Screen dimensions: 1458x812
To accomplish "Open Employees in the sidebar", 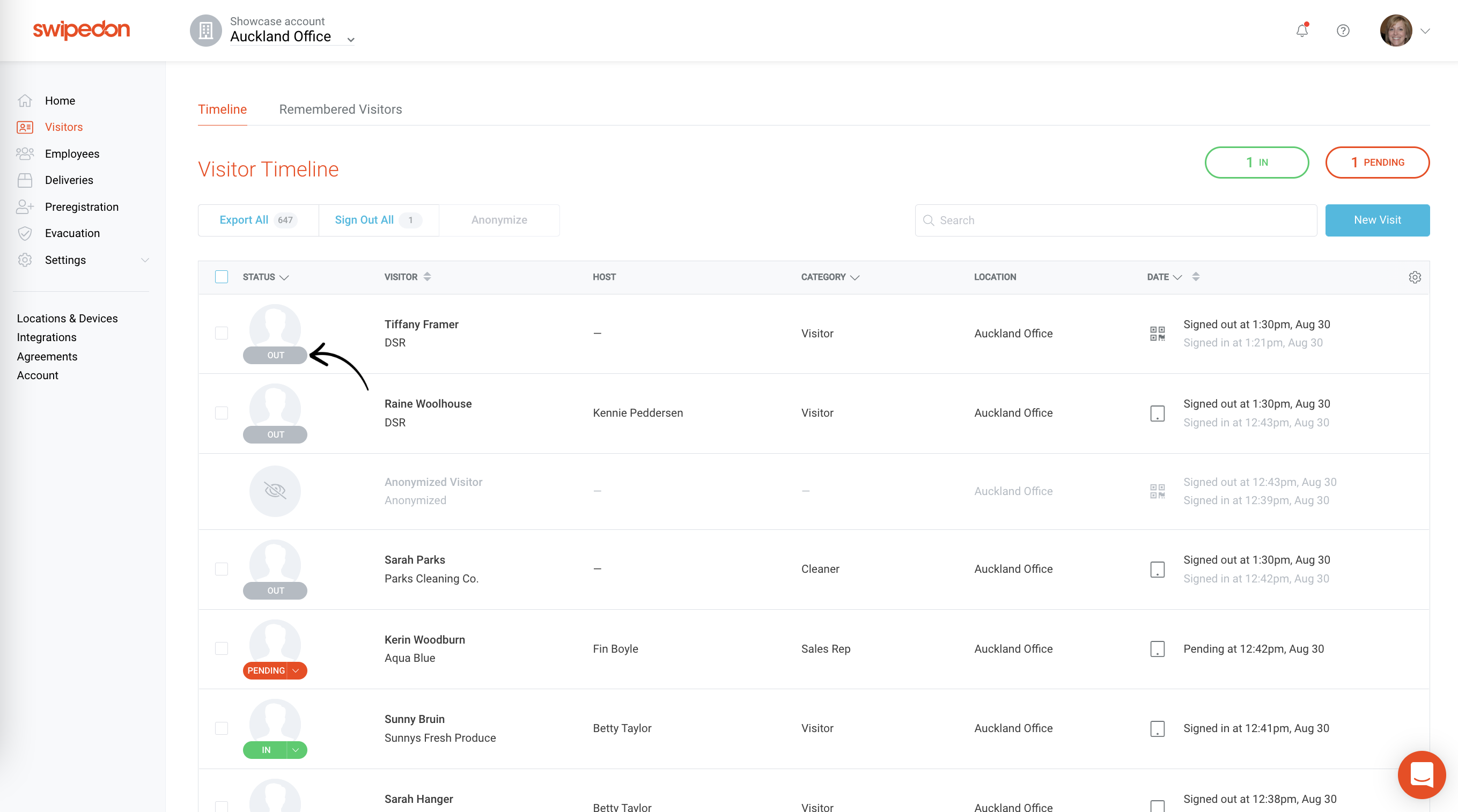I will click(x=72, y=154).
